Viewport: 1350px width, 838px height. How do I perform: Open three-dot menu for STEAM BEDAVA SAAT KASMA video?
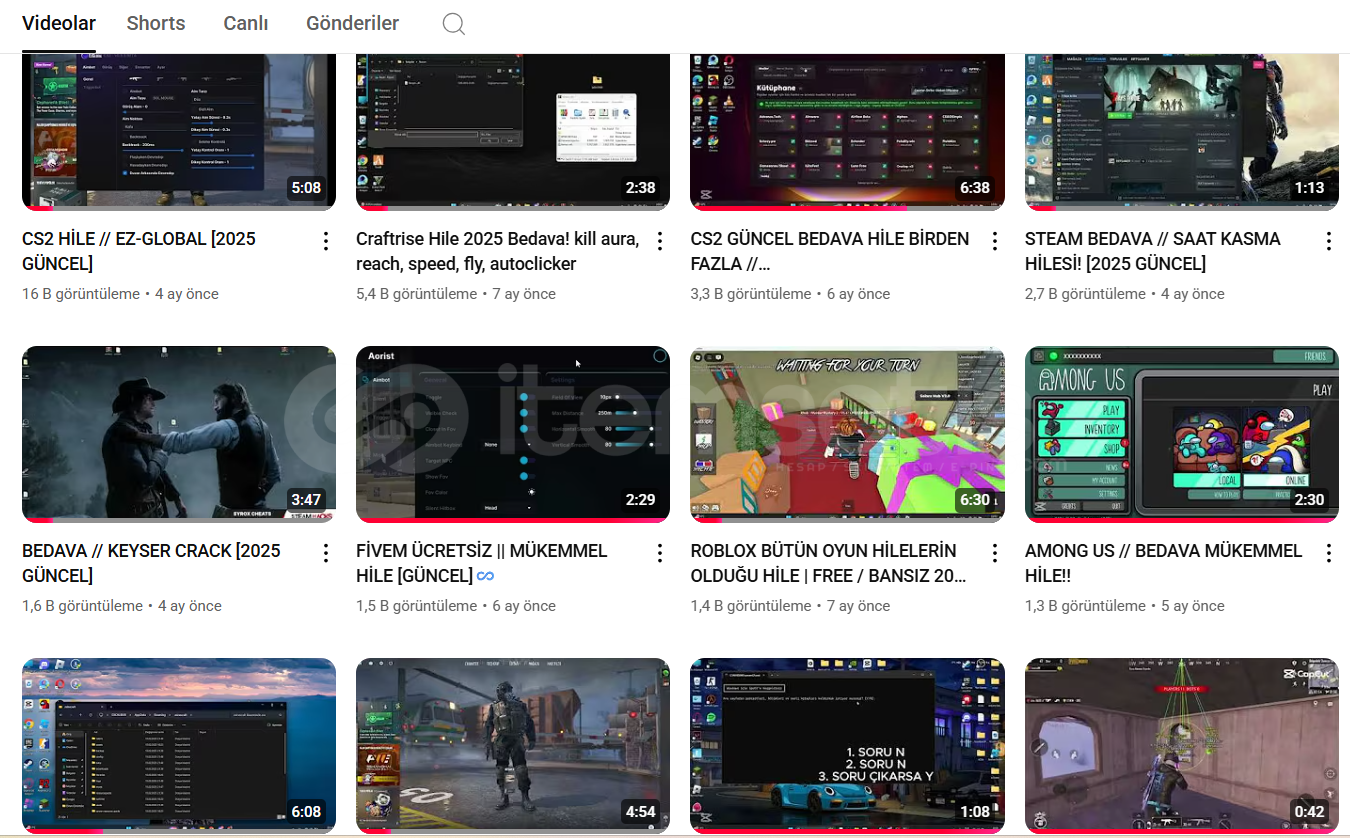tap(1328, 241)
